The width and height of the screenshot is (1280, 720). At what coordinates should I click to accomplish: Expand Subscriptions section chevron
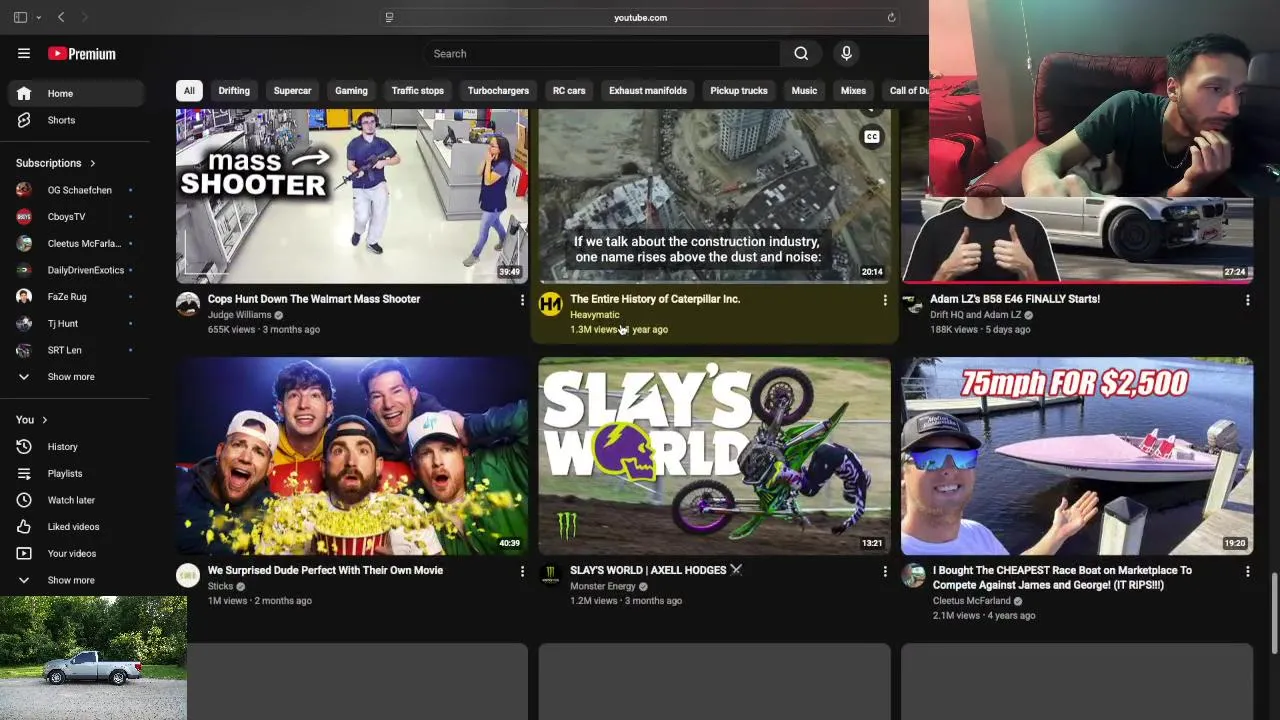(x=93, y=163)
